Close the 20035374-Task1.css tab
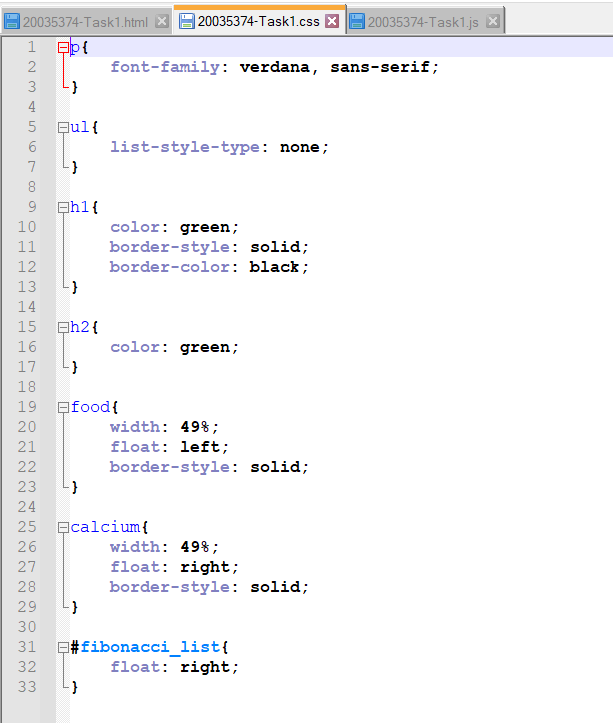Viewport: 613px width, 723px height. point(332,21)
